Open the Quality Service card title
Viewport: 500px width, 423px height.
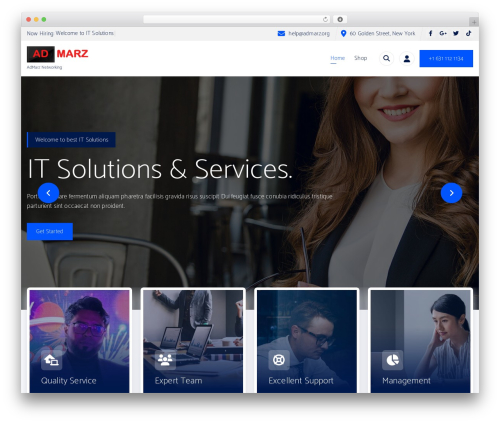68,381
